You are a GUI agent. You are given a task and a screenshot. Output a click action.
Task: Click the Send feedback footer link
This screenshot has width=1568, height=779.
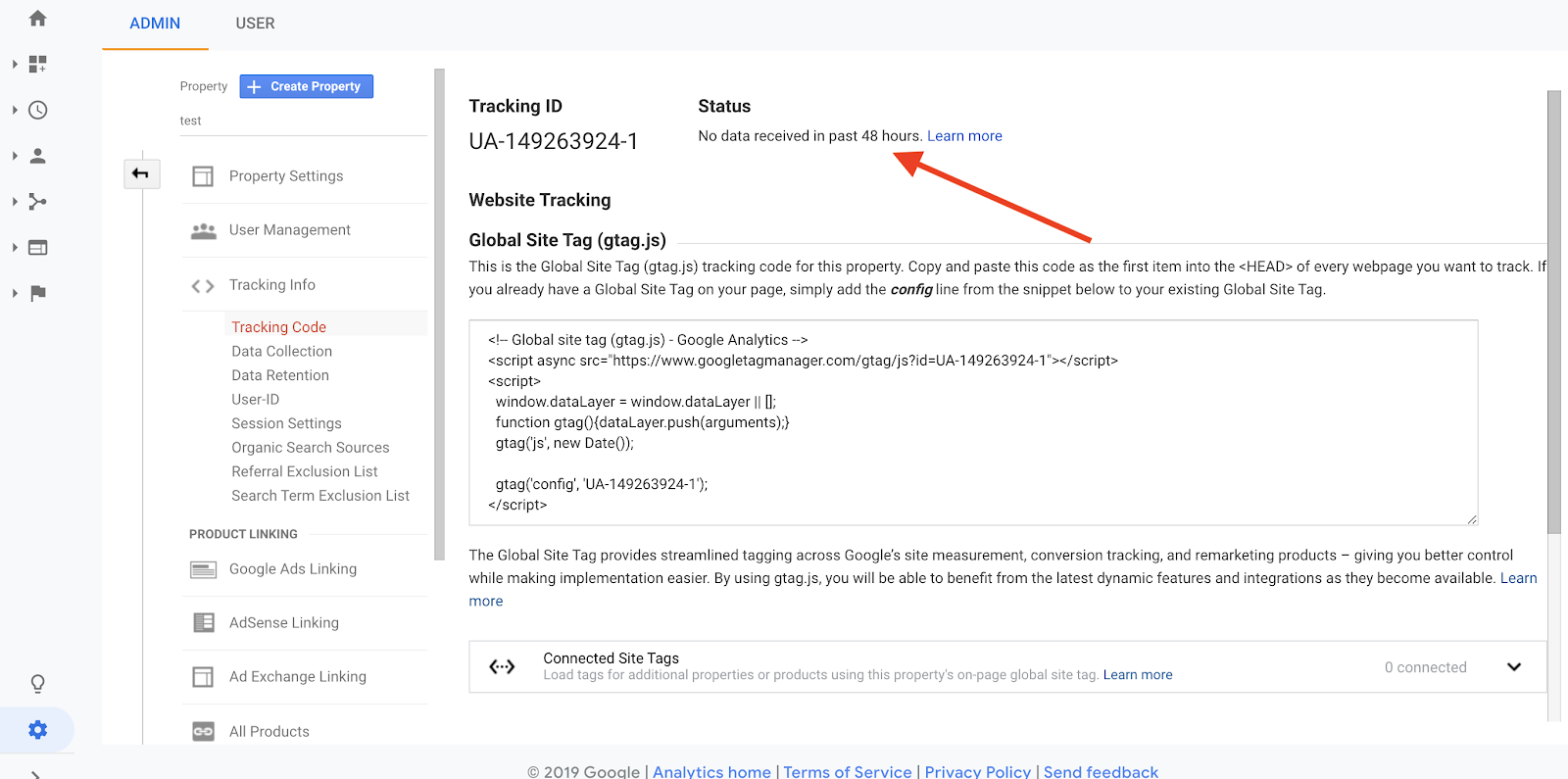(1101, 772)
